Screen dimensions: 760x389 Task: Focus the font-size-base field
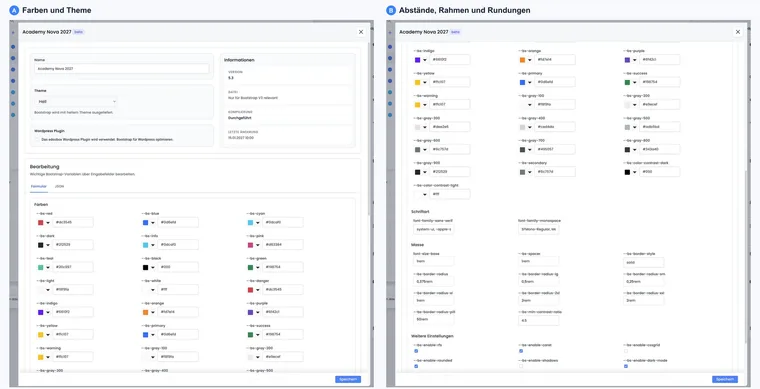pyautogui.click(x=433, y=261)
